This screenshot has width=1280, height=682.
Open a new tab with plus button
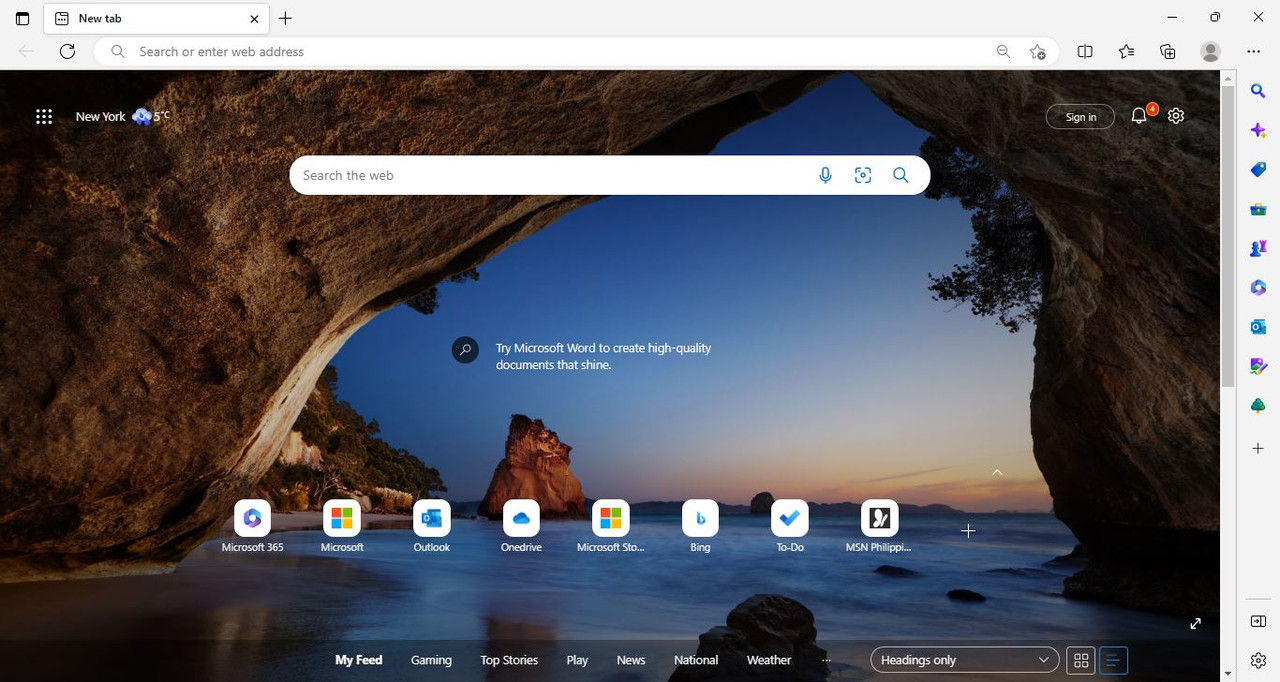[x=286, y=18]
